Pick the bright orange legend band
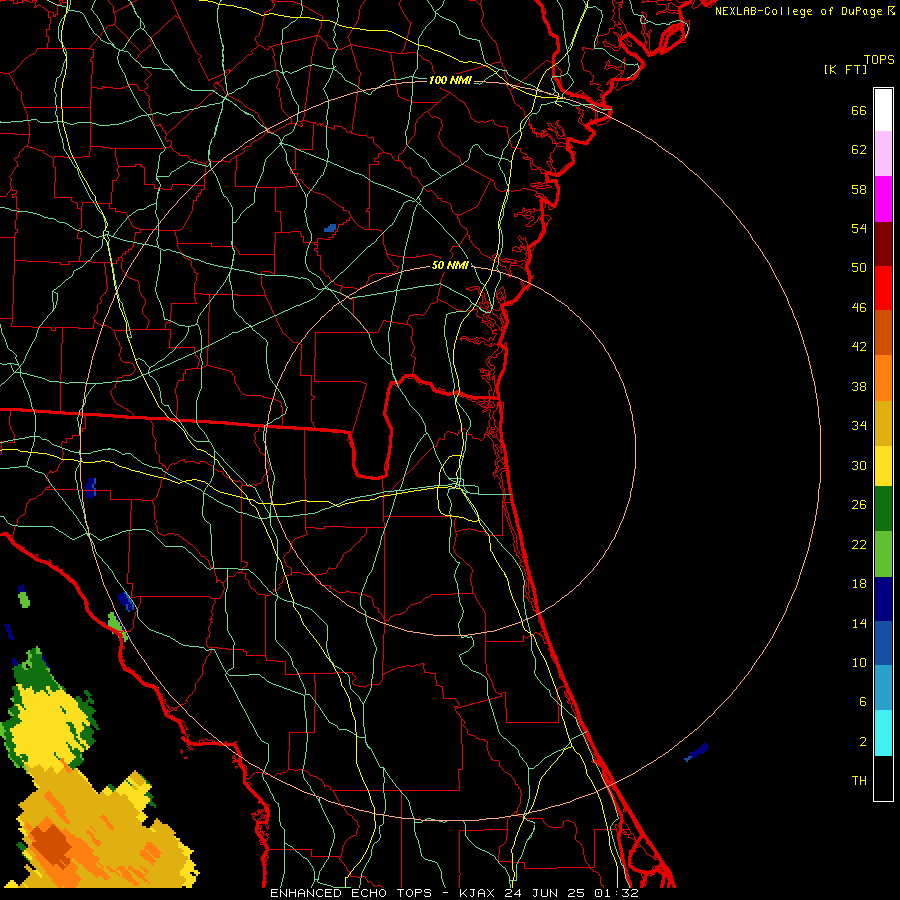900x900 pixels. tap(883, 378)
